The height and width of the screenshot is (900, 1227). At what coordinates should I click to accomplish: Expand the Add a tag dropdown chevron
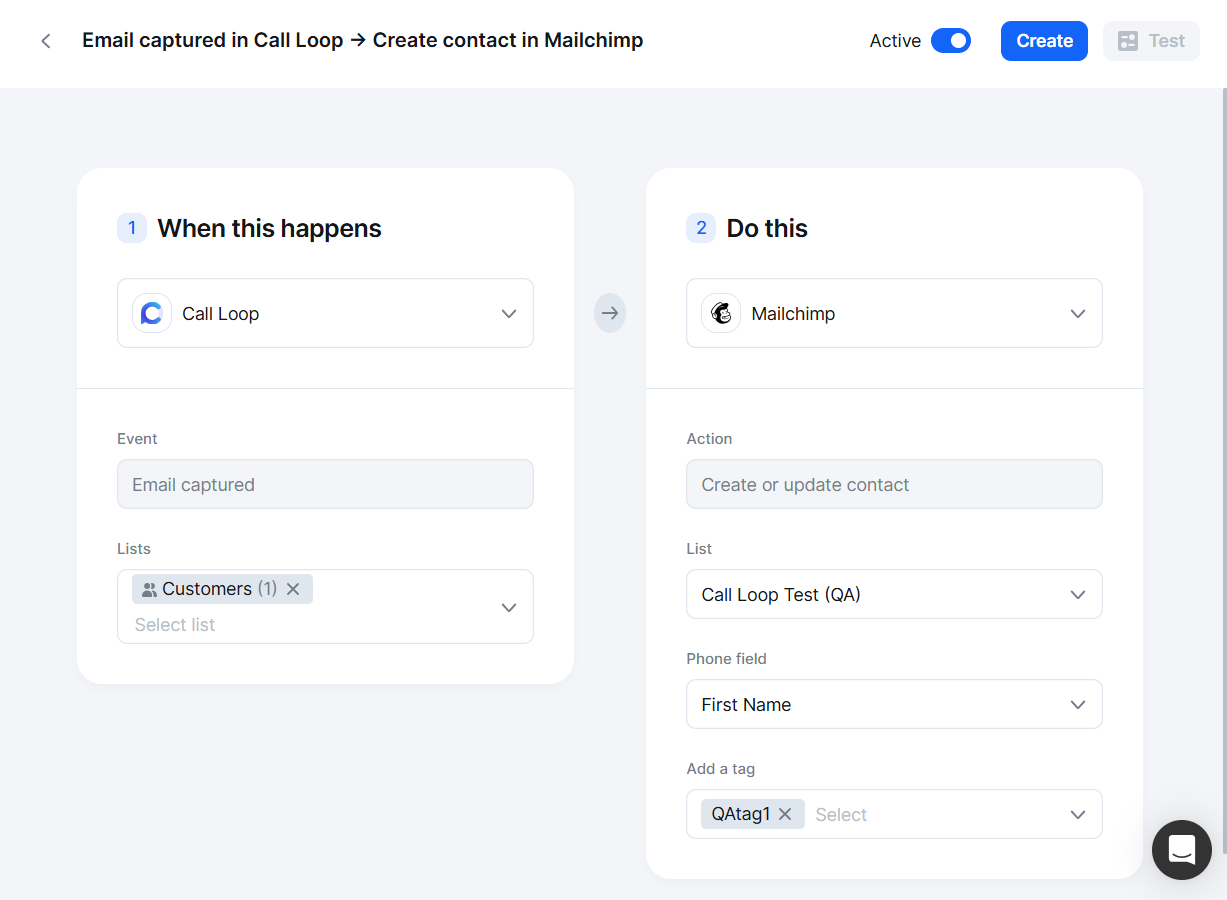click(x=1078, y=814)
